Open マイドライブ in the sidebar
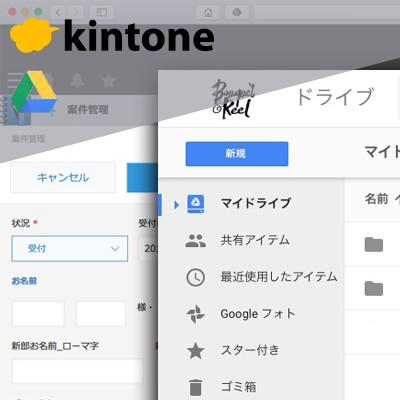This screenshot has width=400, height=400. pos(256,203)
